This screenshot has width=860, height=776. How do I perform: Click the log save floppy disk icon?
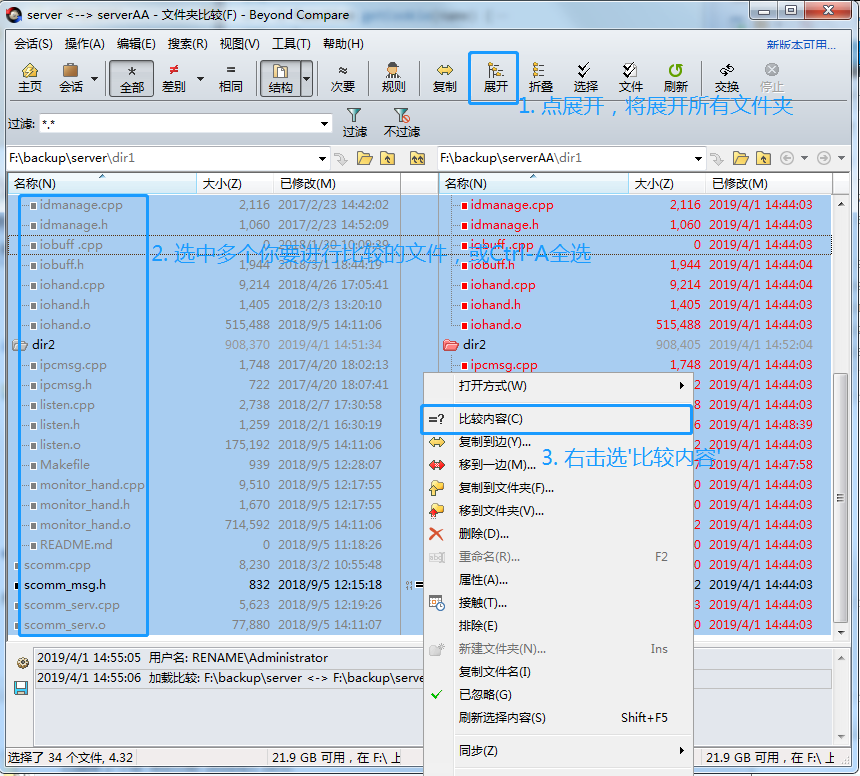21,688
